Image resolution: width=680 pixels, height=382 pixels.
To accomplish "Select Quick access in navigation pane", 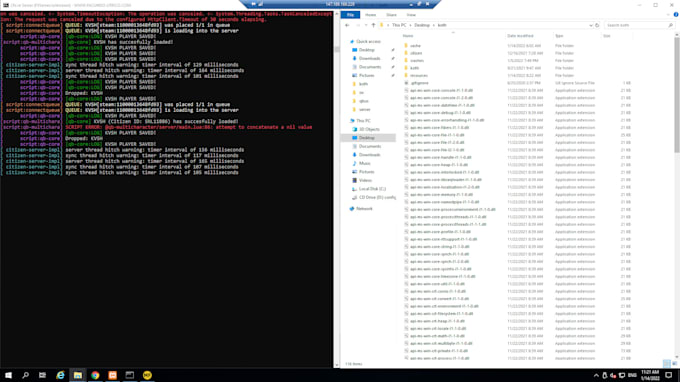I will click(x=368, y=42).
